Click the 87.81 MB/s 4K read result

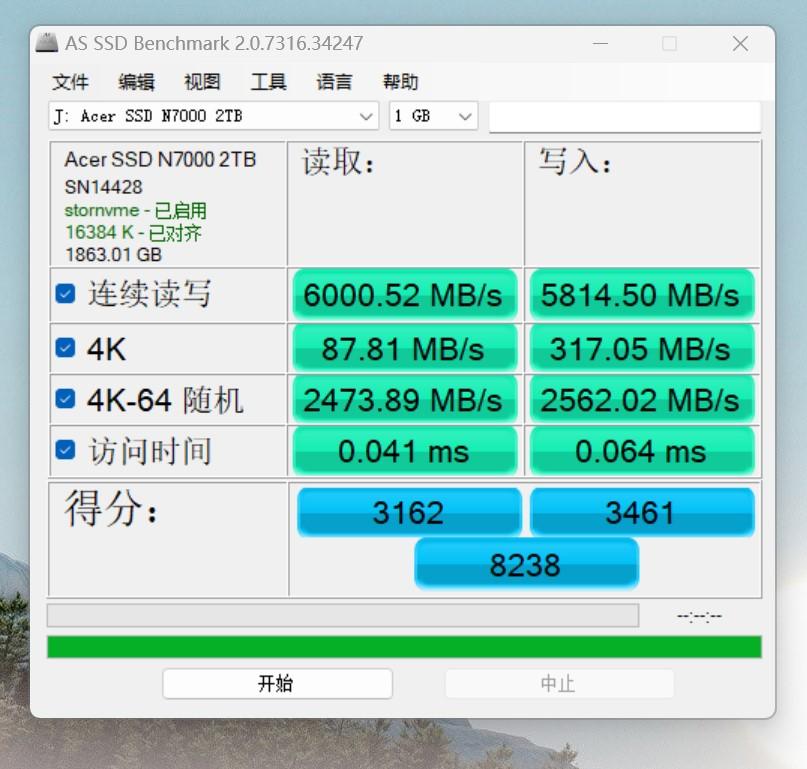click(405, 348)
